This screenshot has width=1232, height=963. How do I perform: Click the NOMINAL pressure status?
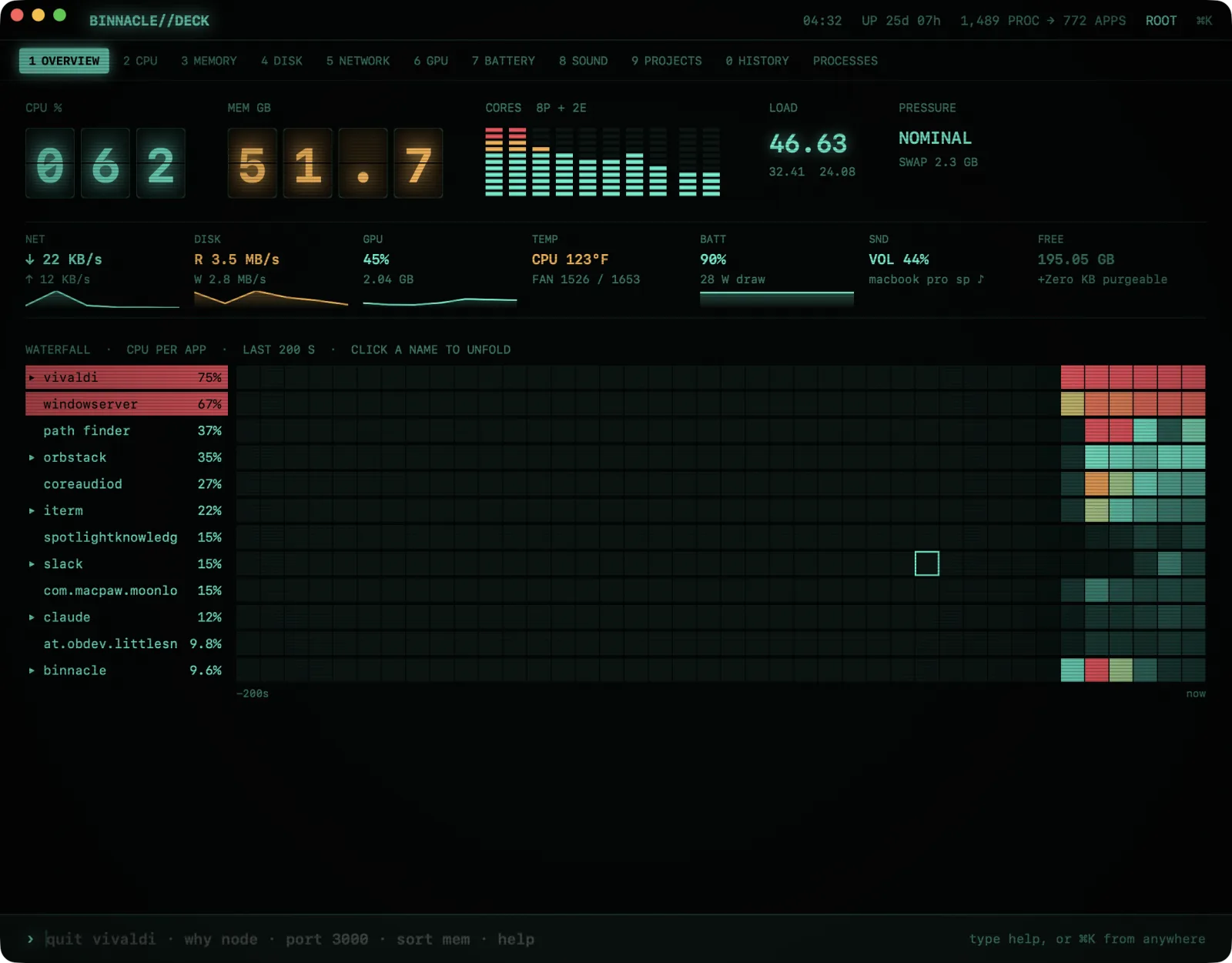[935, 138]
